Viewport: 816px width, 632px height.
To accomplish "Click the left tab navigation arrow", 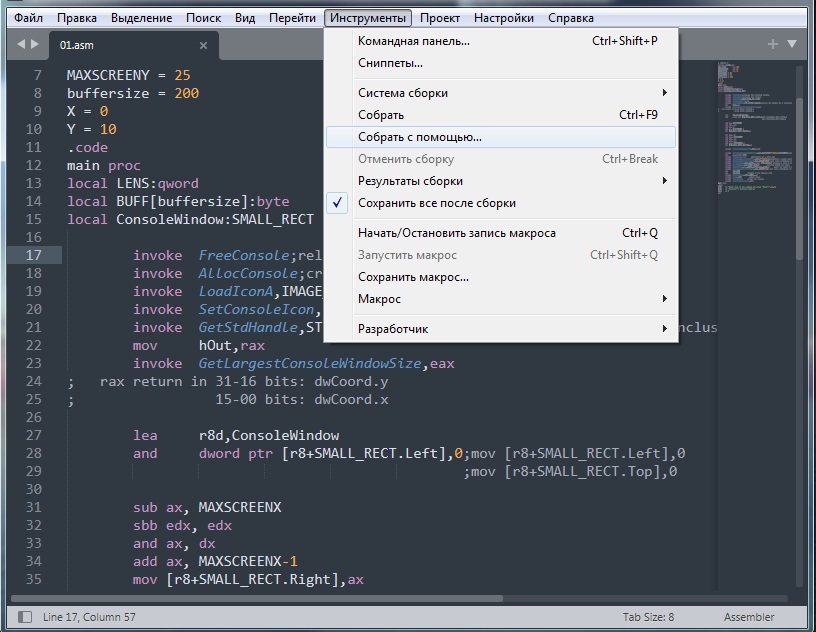I will point(21,45).
